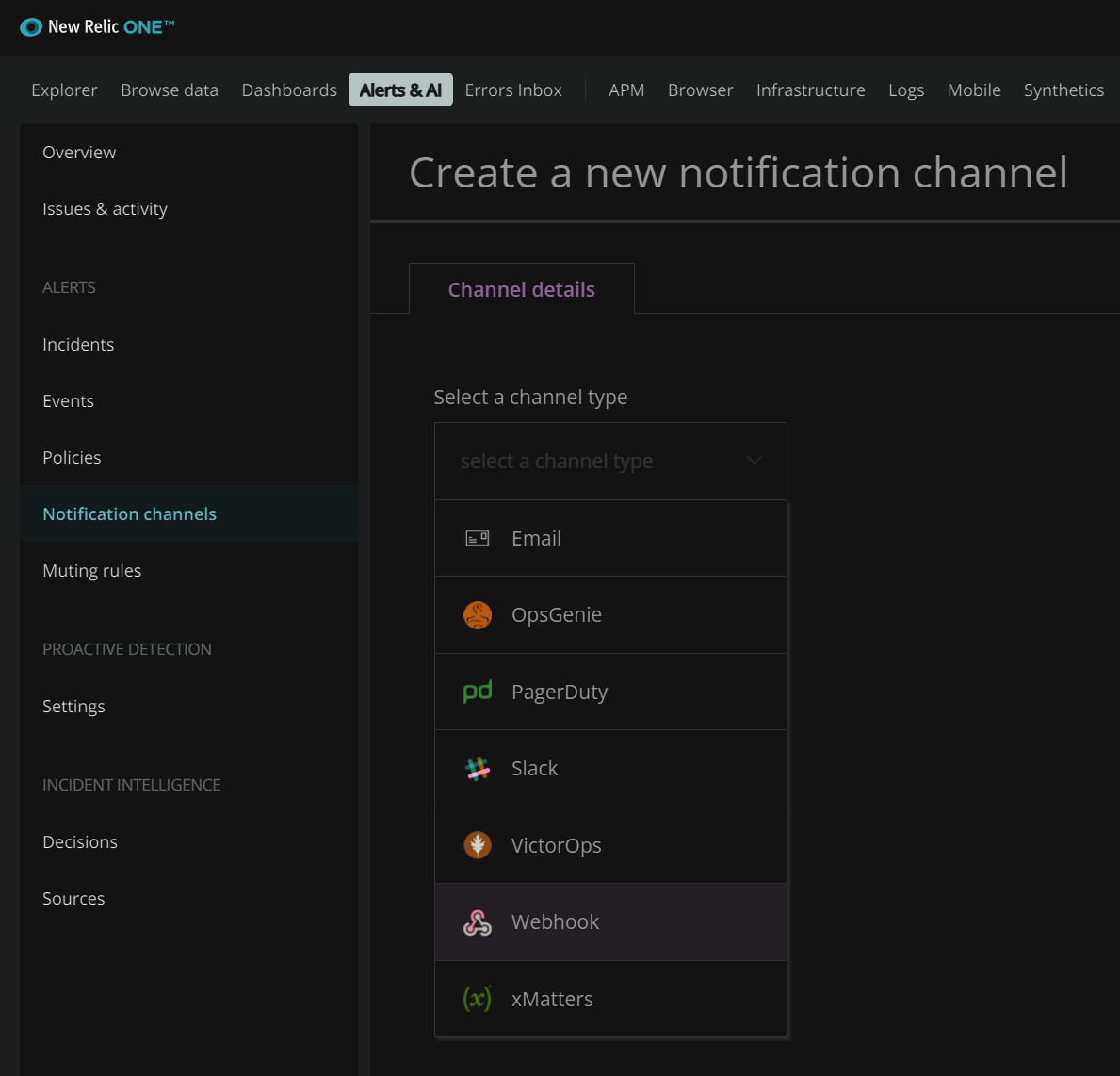Open Decisions under Incident Intelligence
The width and height of the screenshot is (1120, 1076).
[189, 841]
